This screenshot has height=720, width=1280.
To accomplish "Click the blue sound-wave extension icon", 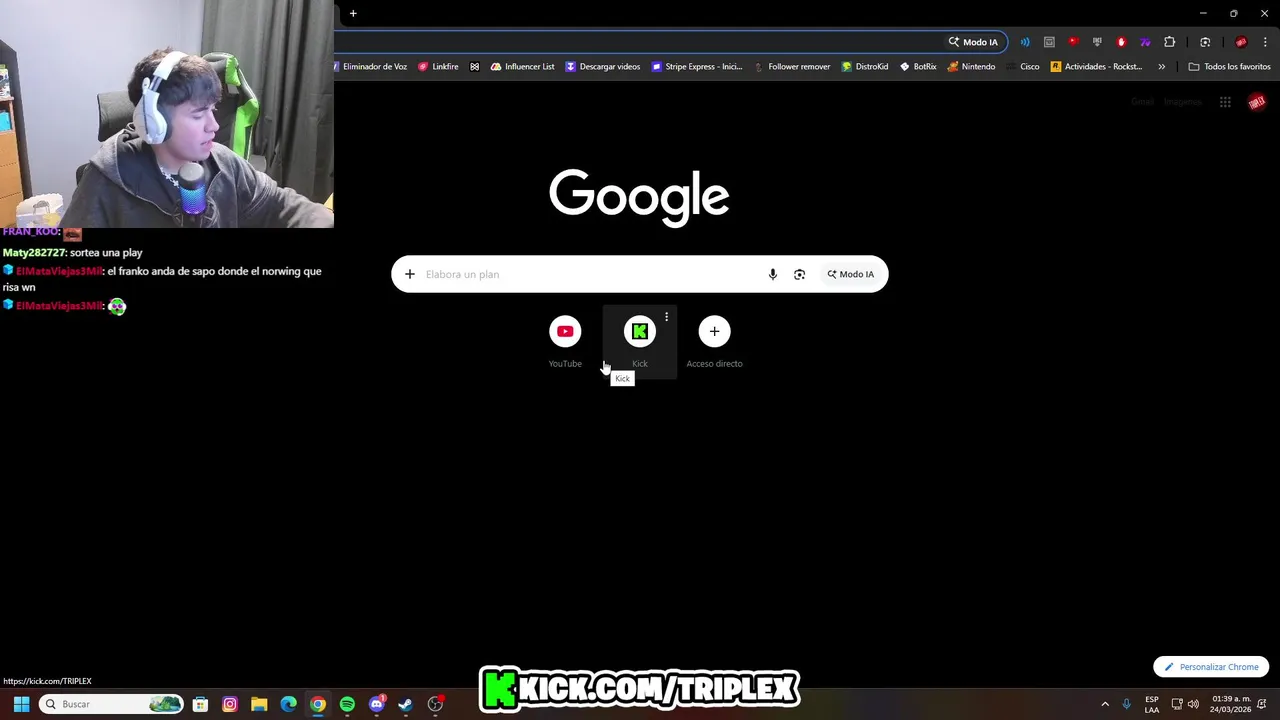I will 1025,42.
